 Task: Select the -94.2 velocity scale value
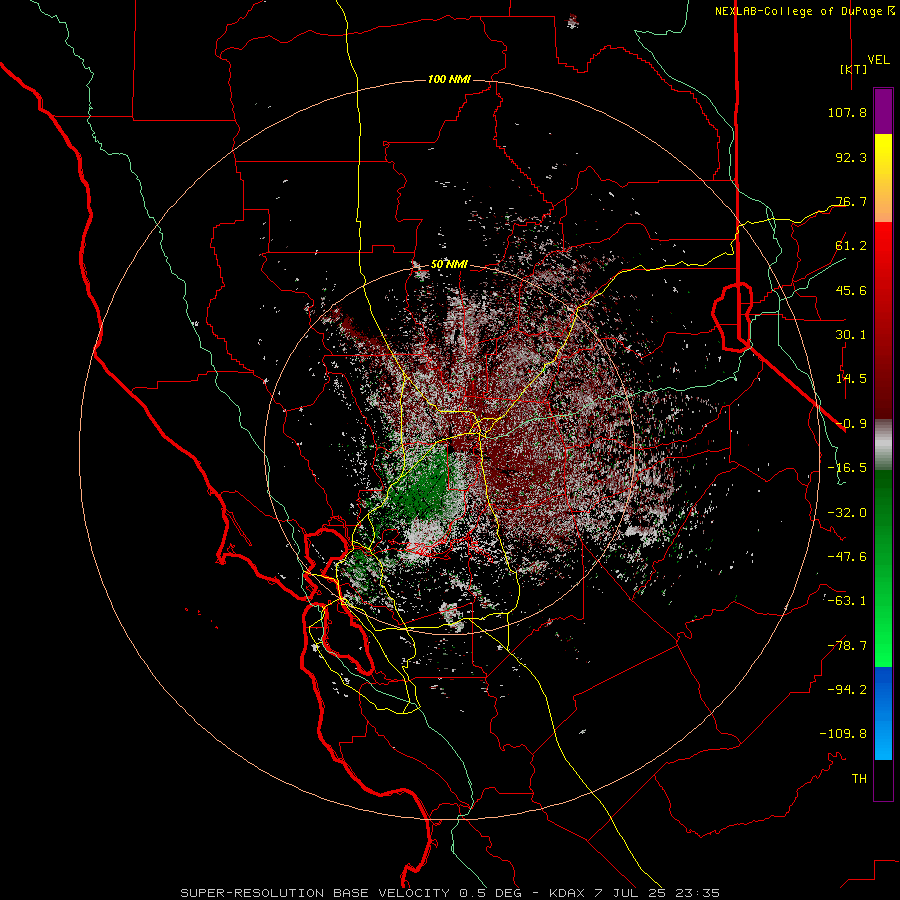[x=847, y=690]
